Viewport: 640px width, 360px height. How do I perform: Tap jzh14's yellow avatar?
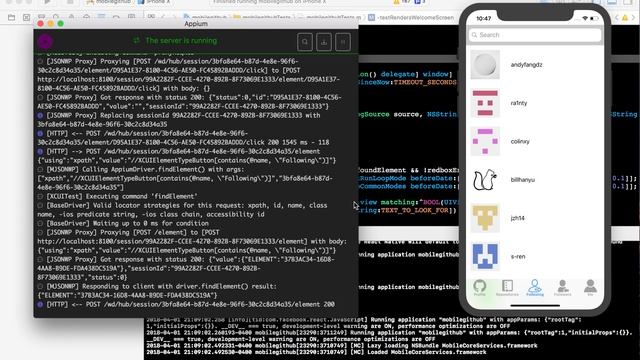(485, 218)
